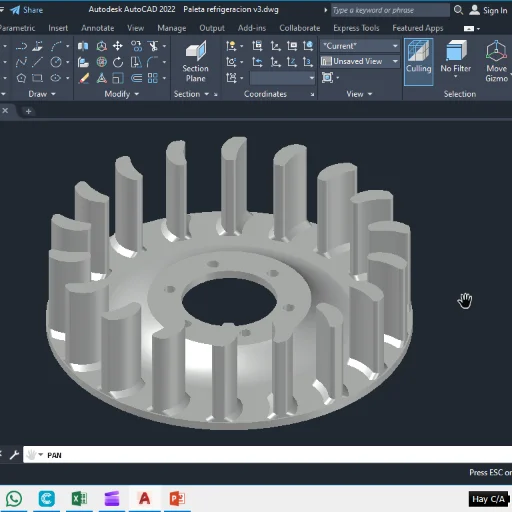512x512 pixels.
Task: Click the 3D Scale triangle icon
Action: [x=102, y=78]
